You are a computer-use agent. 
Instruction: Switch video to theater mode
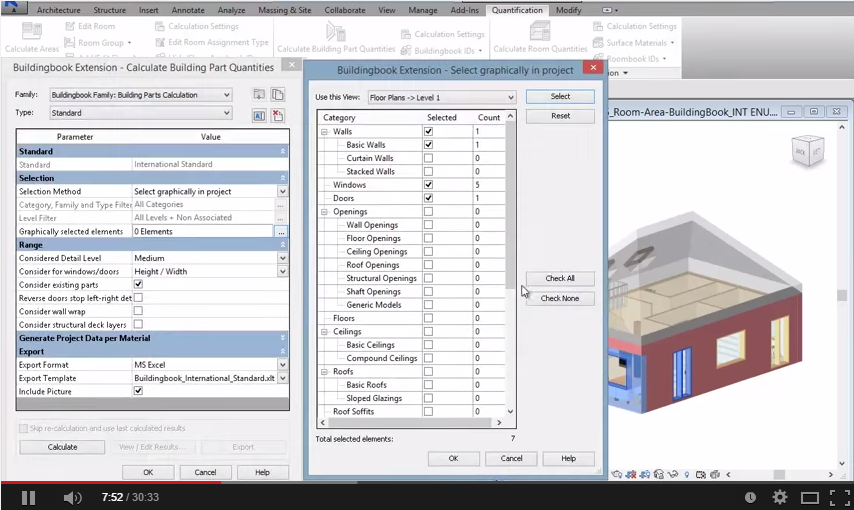[x=810, y=497]
